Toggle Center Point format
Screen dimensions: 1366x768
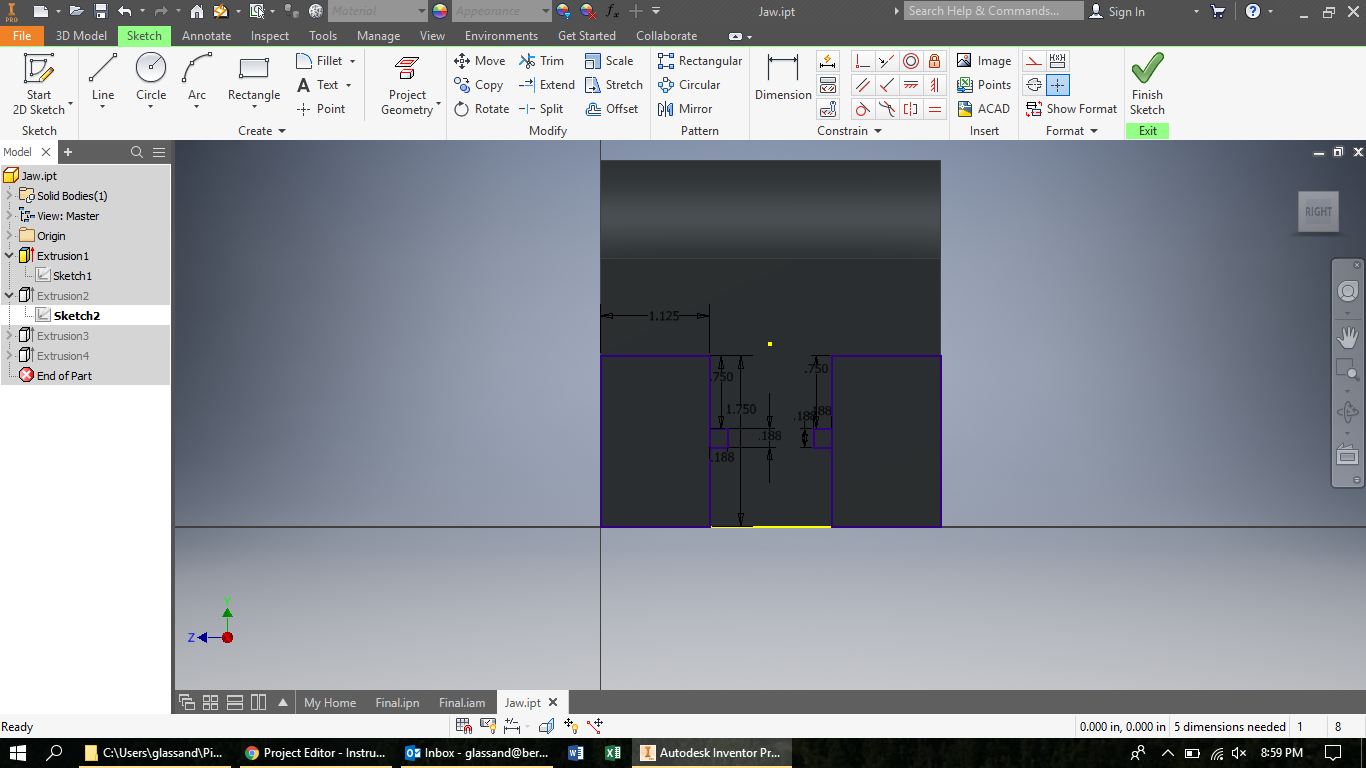[x=1058, y=85]
